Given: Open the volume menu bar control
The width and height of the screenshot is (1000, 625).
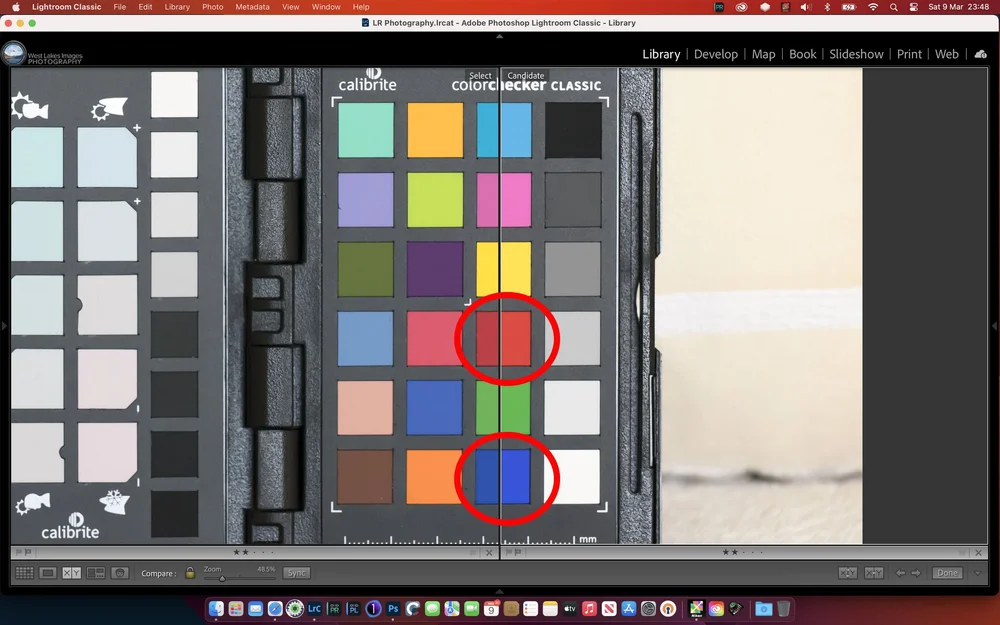Looking at the screenshot, I should pos(806,7).
